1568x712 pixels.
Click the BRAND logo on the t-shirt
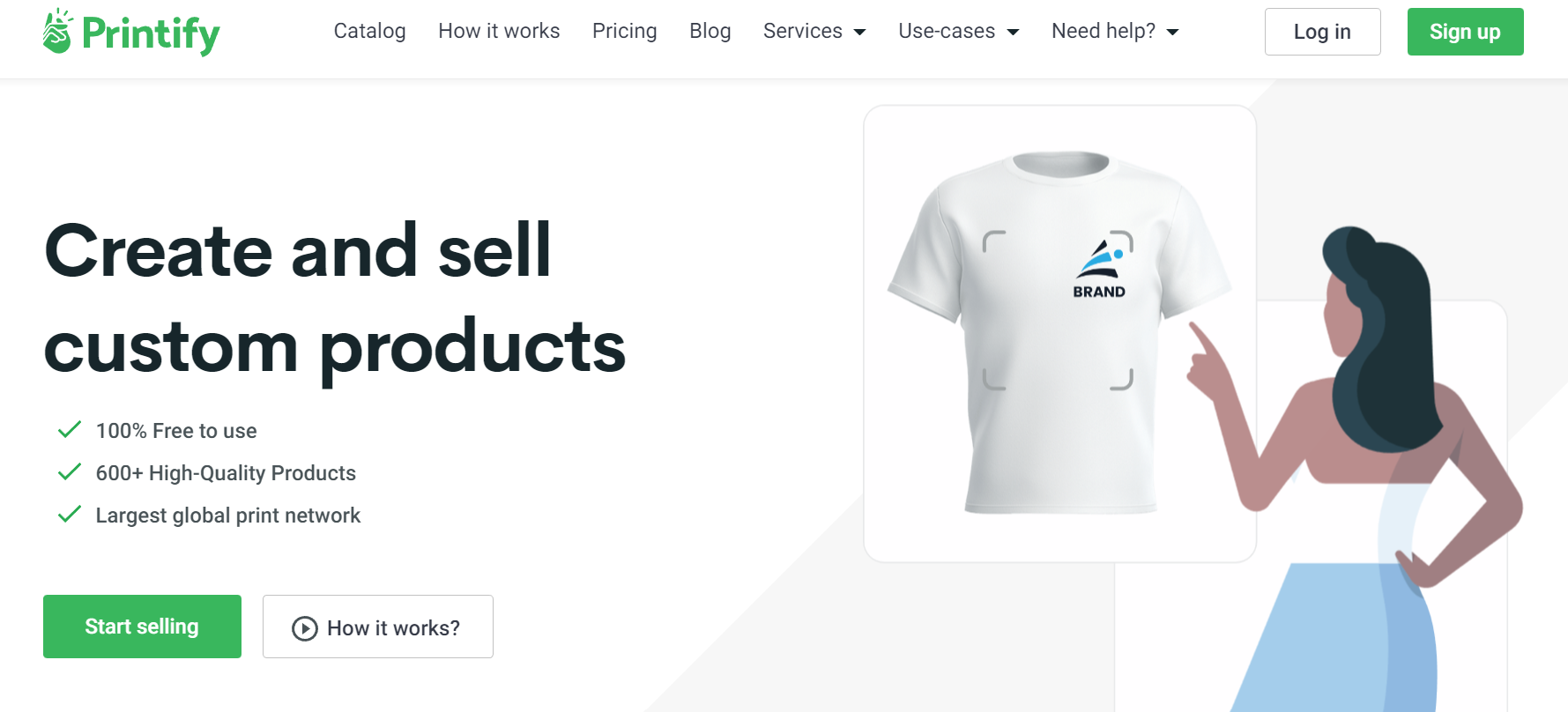[x=1099, y=269]
